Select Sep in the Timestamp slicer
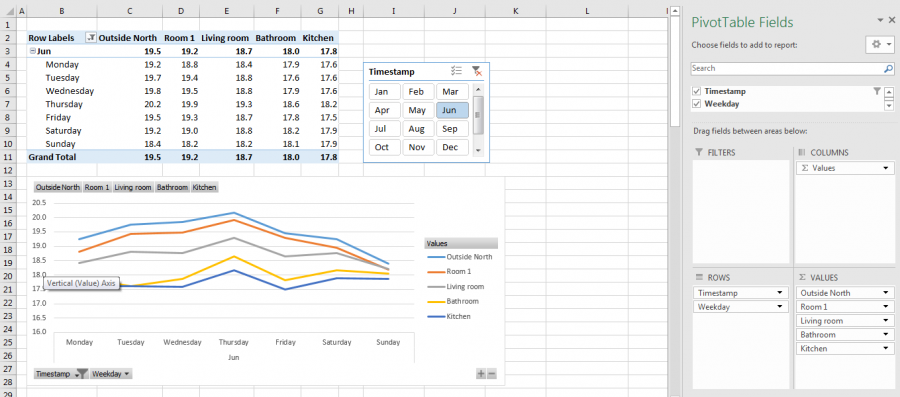The image size is (900, 397). (x=452, y=129)
